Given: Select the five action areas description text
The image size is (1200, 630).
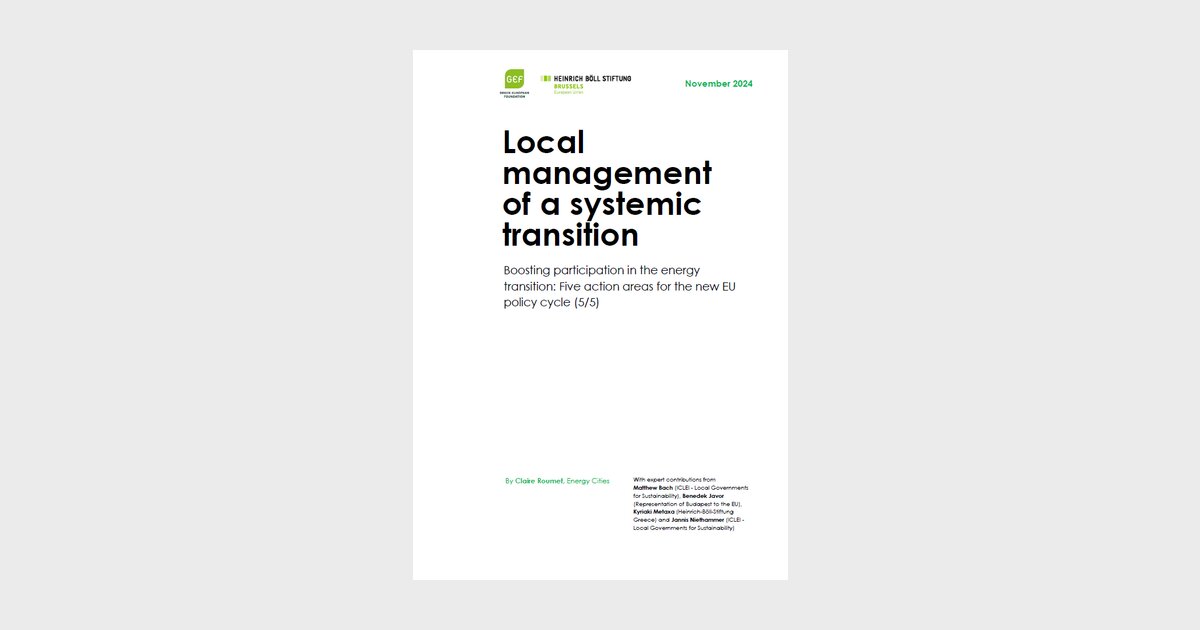Looking at the screenshot, I should 618,287.
